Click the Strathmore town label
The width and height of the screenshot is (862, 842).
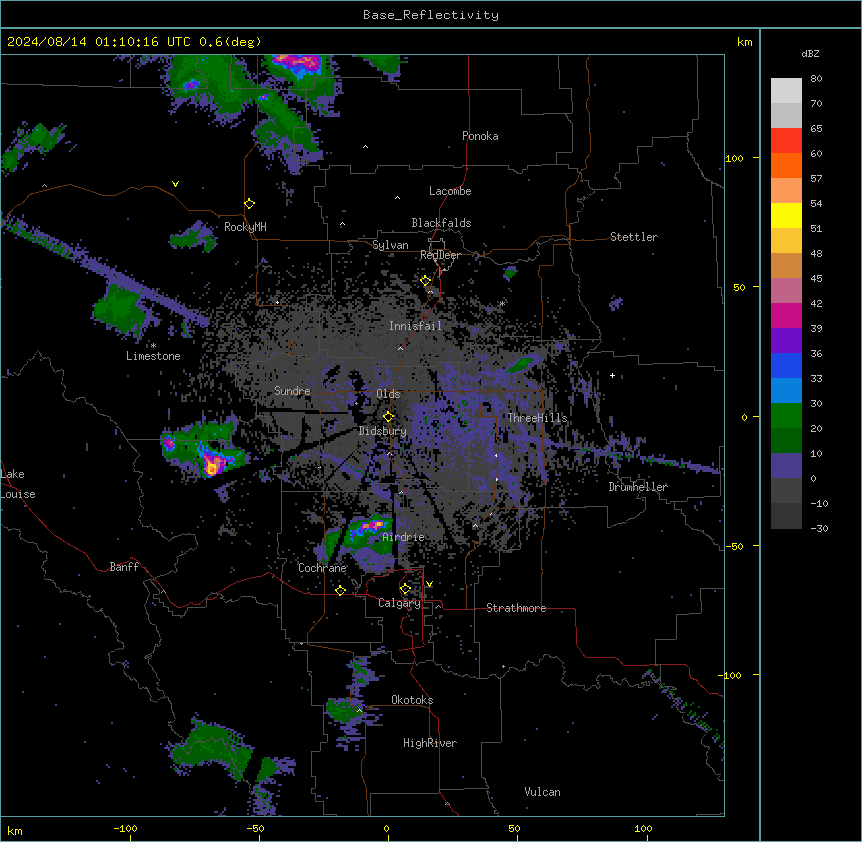coord(516,608)
